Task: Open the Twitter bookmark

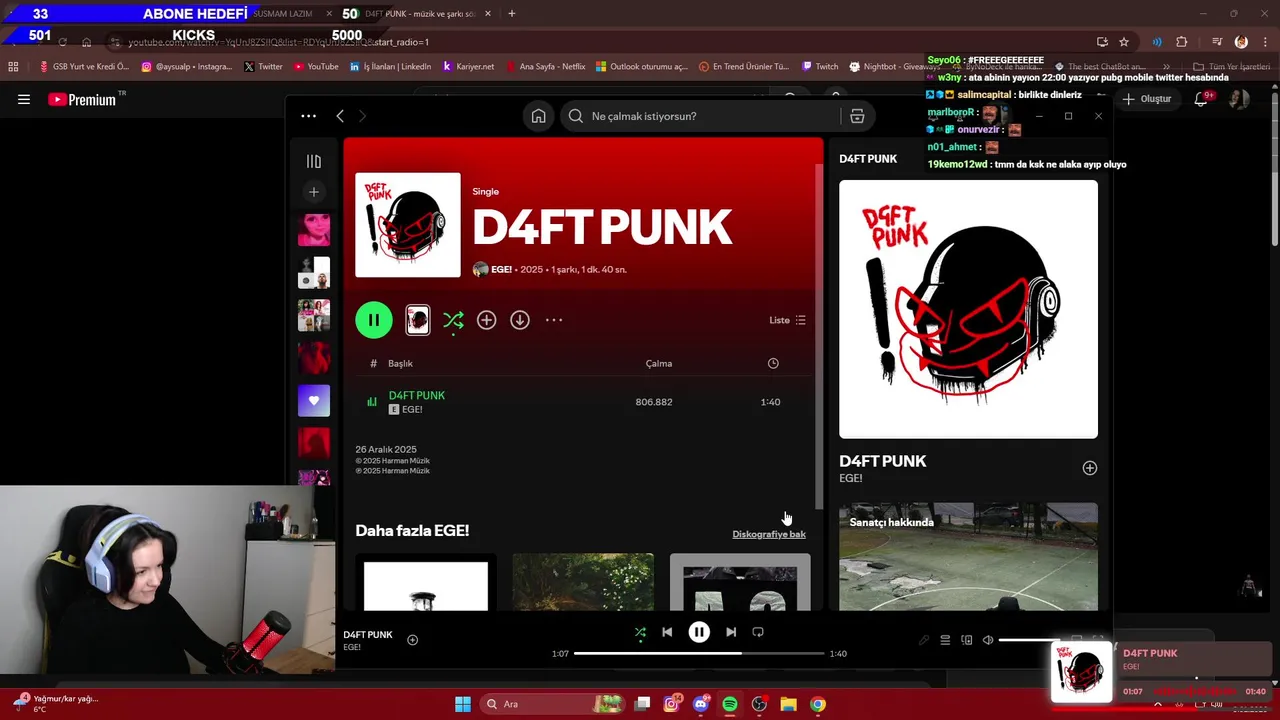Action: pos(263,67)
